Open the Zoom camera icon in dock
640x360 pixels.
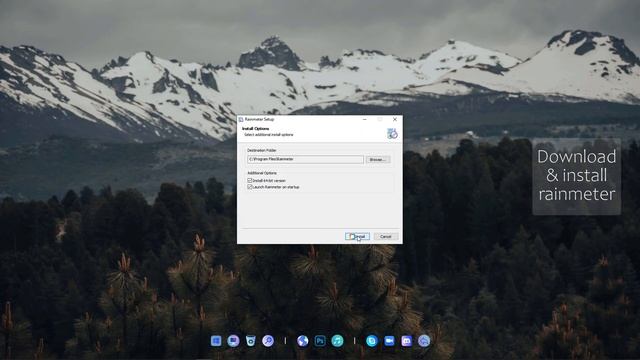pyautogui.click(x=389, y=341)
